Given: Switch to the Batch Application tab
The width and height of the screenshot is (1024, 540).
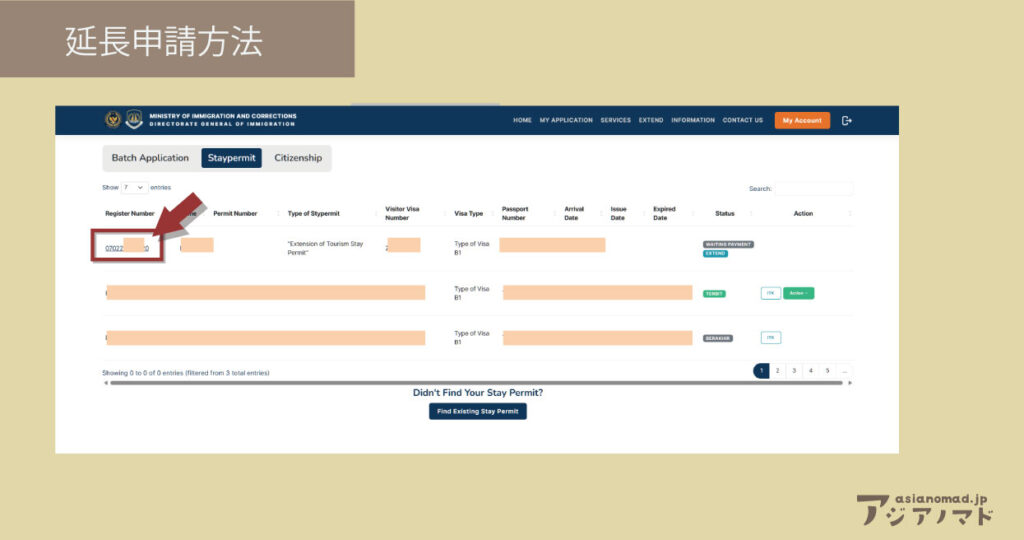Looking at the screenshot, I should coord(150,158).
